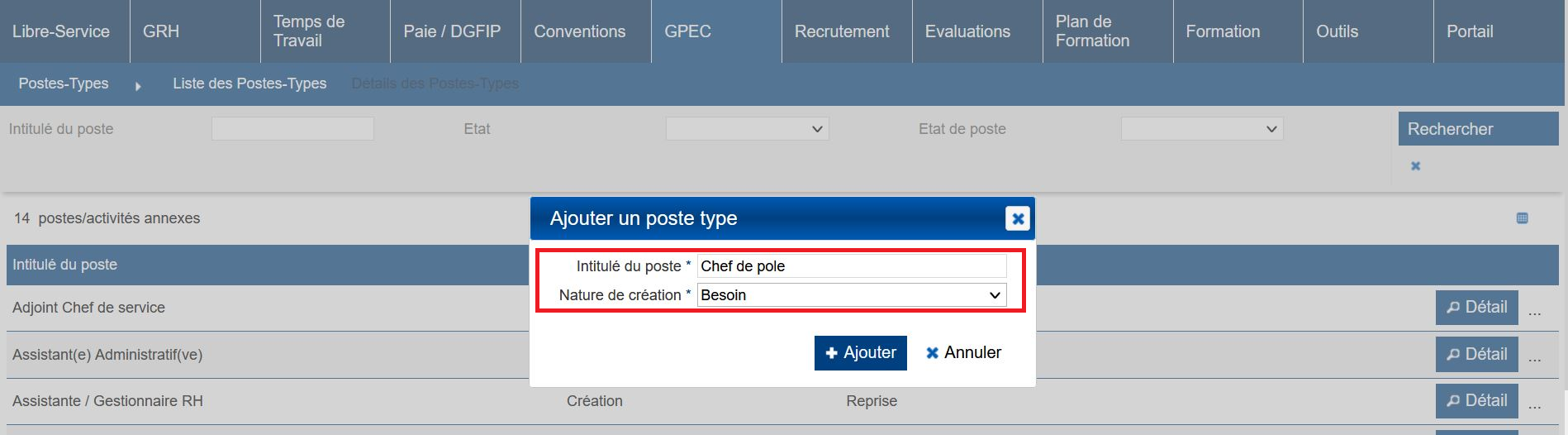Viewport: 1568px width, 435px height.
Task: Expand the Postes-Types breadcrumb arrow
Action: (138, 85)
